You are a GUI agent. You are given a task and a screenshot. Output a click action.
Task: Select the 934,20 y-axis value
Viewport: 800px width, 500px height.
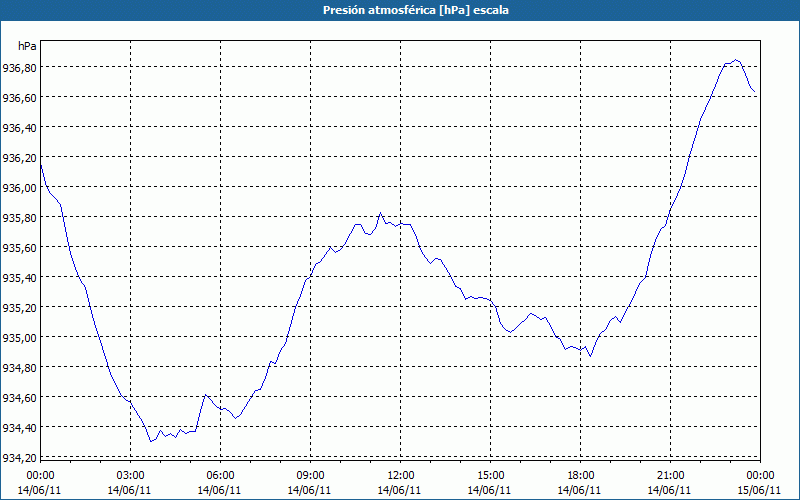pyautogui.click(x=19, y=458)
